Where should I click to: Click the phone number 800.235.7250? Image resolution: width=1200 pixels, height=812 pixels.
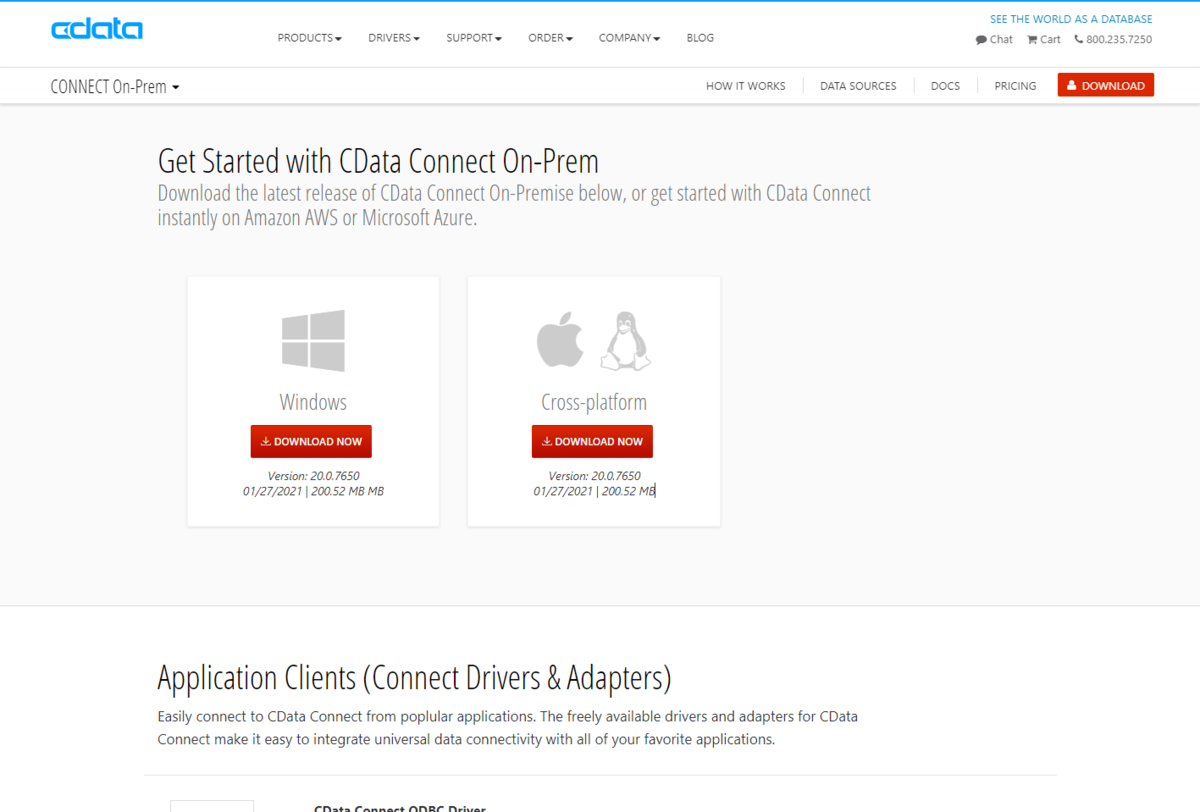[1113, 40]
